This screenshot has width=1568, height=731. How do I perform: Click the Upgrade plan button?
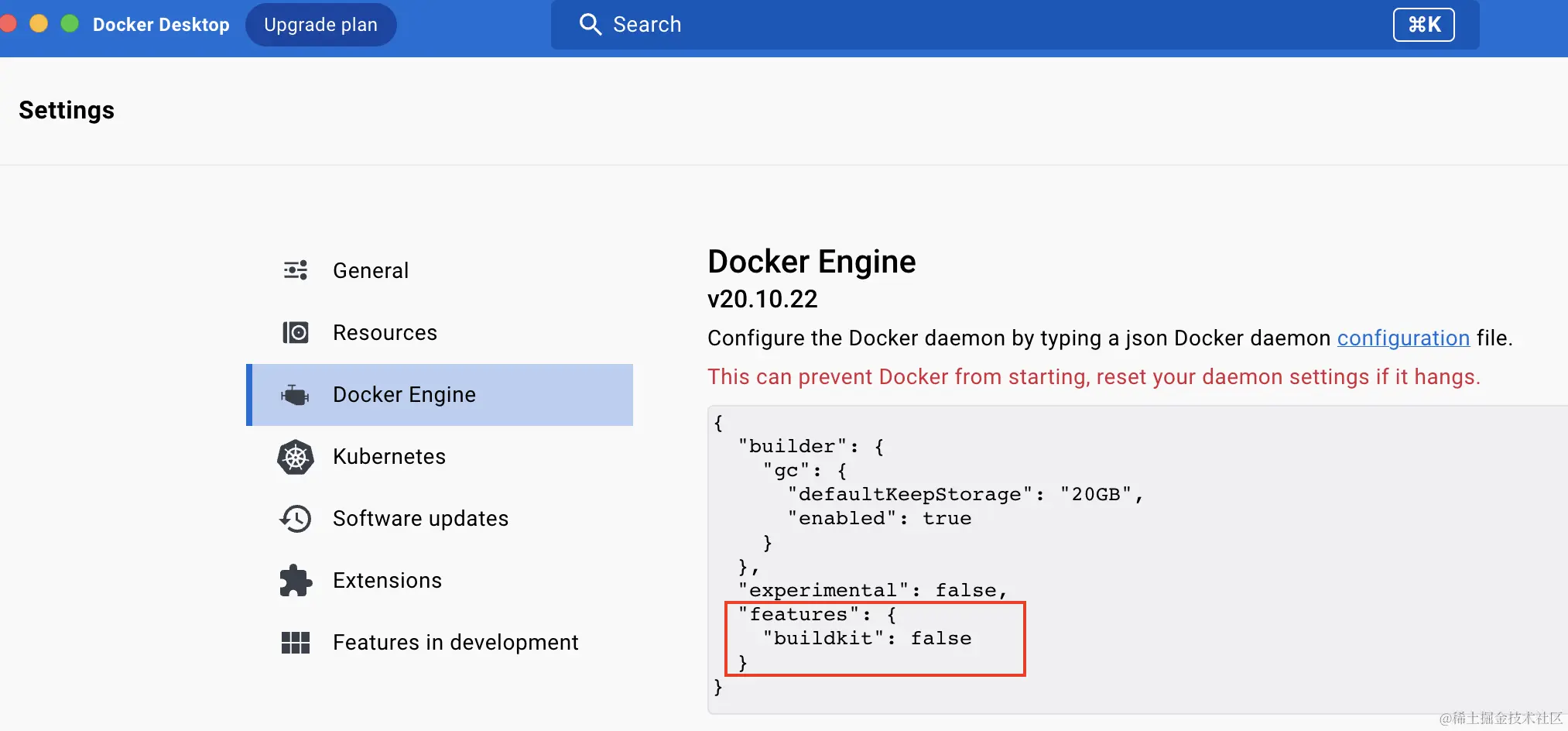coord(320,24)
